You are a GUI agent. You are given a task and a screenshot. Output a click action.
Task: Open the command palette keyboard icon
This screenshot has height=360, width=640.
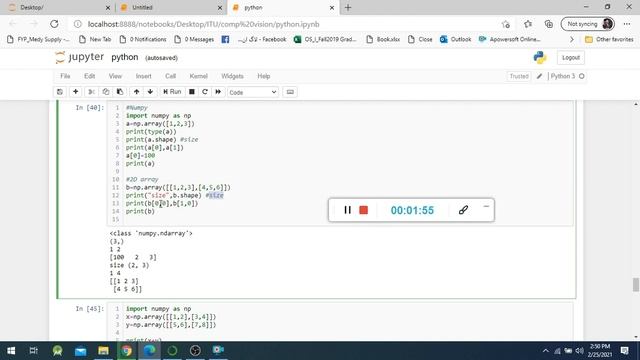pos(290,92)
